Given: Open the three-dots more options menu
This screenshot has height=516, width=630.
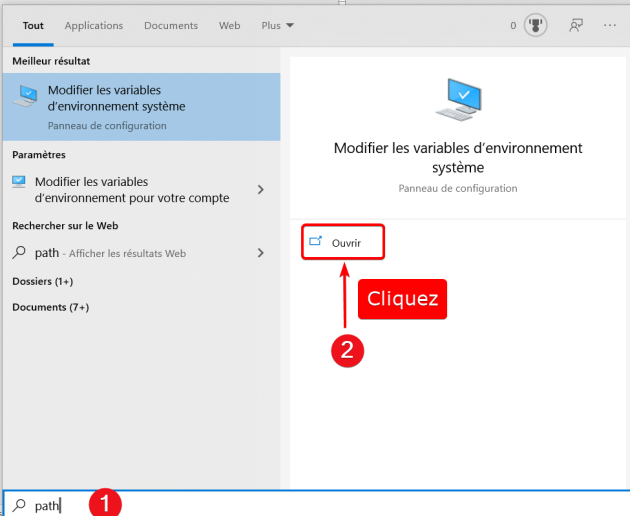Looking at the screenshot, I should click(610, 26).
